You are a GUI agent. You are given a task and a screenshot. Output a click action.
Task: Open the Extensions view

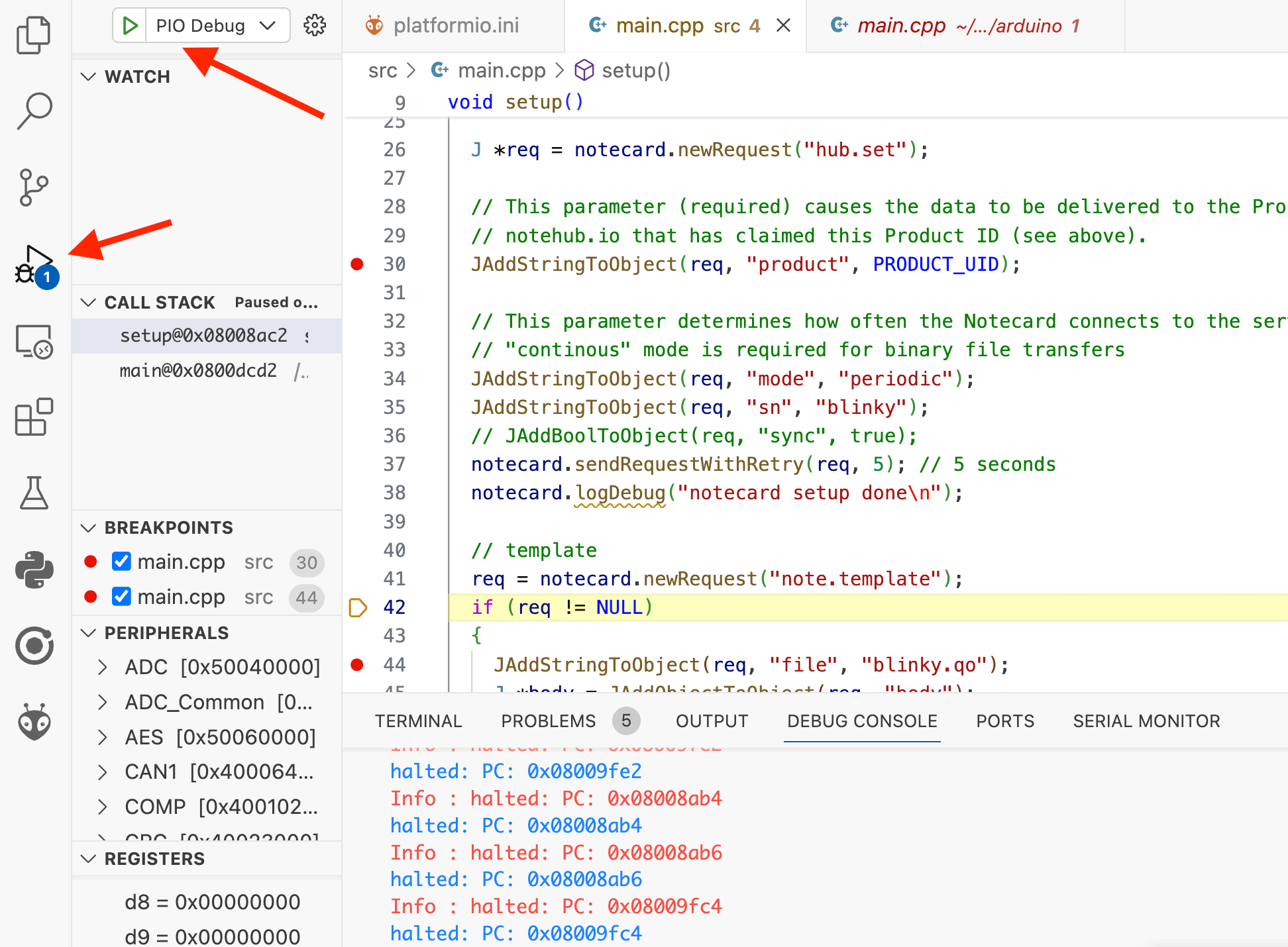pos(34,417)
